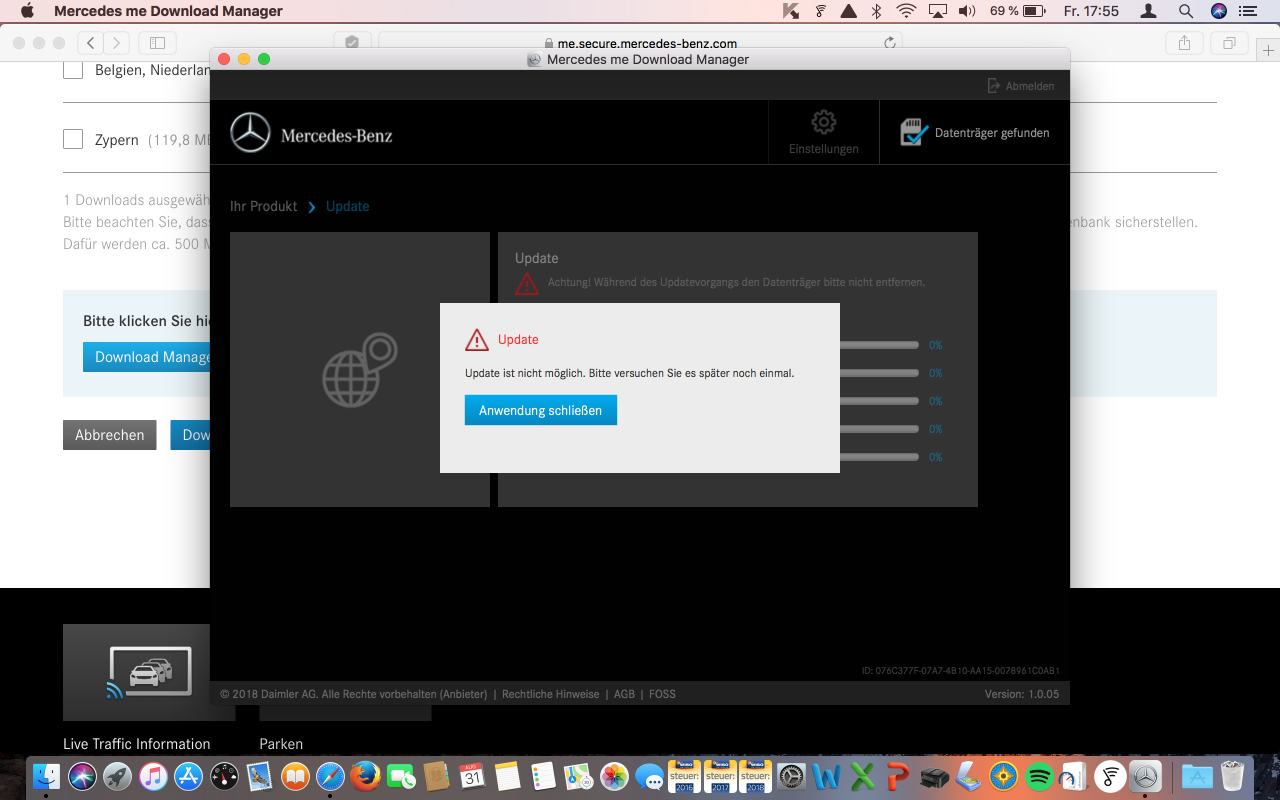Launch Microsoft Word from the Dock

[827, 776]
